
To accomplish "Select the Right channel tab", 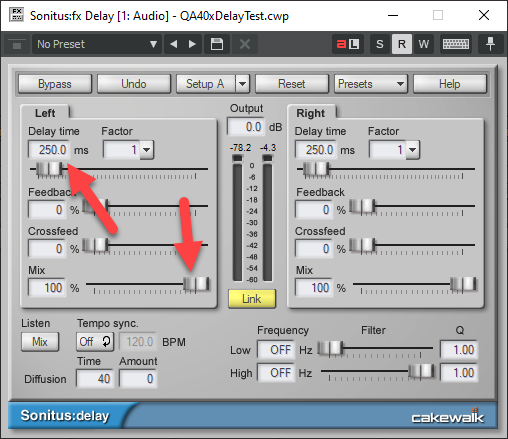I will 311,113.
